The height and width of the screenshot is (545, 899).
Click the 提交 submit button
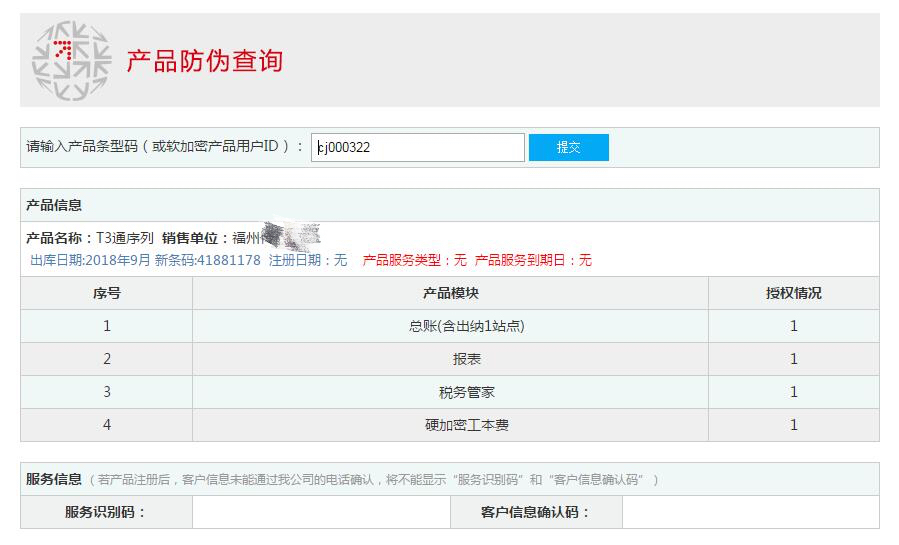(x=568, y=147)
